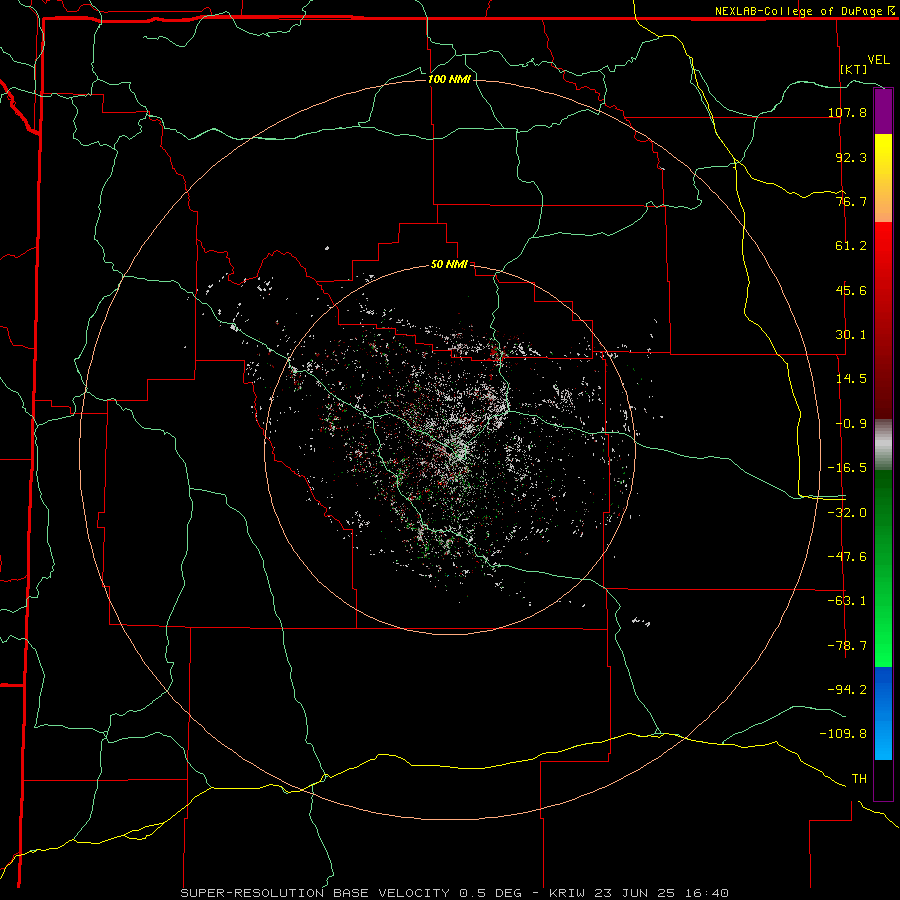The width and height of the screenshot is (900, 900).
Task: Click the -109.8 velocity scale value
Action: pos(843,734)
